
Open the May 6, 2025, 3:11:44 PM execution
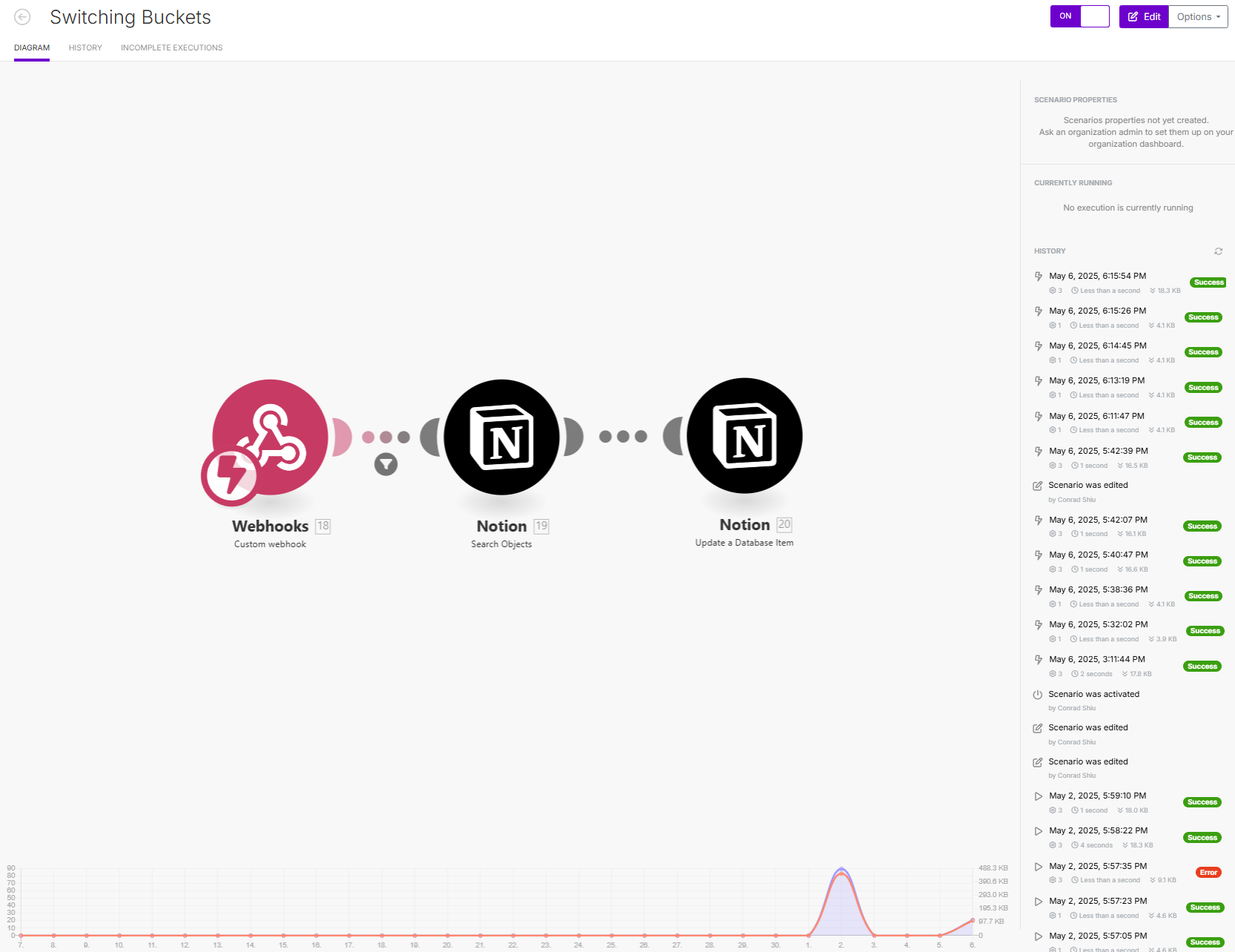(x=1096, y=659)
